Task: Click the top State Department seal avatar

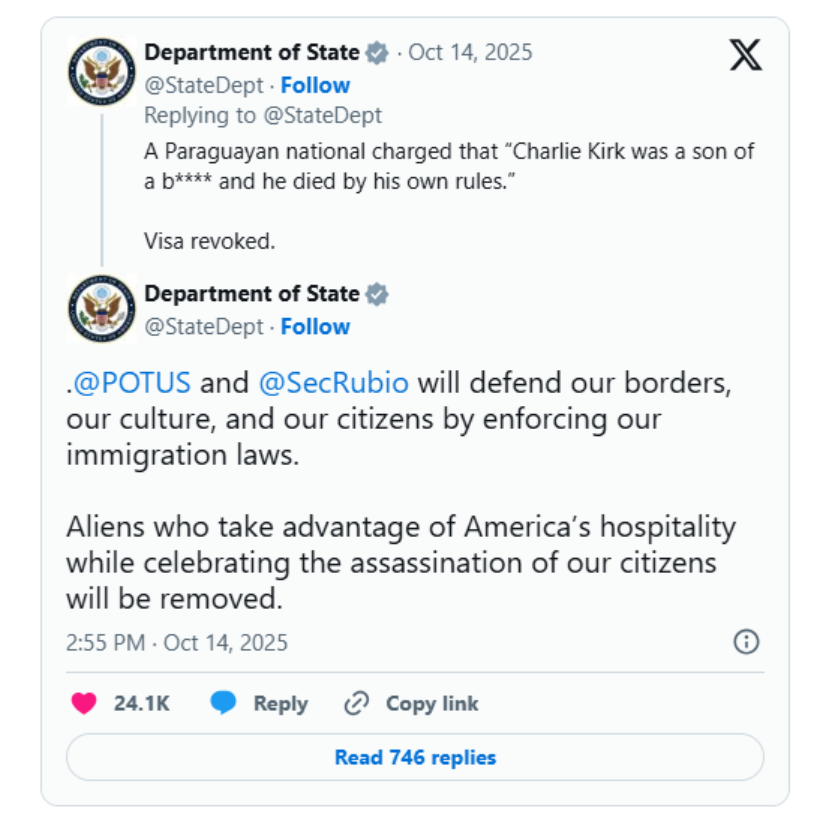Action: pyautogui.click(x=102, y=71)
